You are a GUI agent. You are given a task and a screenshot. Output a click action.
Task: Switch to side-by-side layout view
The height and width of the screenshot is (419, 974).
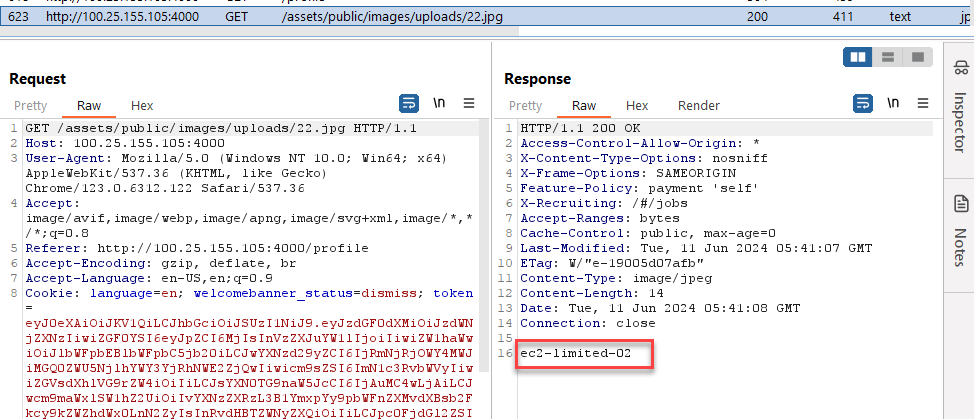coord(858,58)
